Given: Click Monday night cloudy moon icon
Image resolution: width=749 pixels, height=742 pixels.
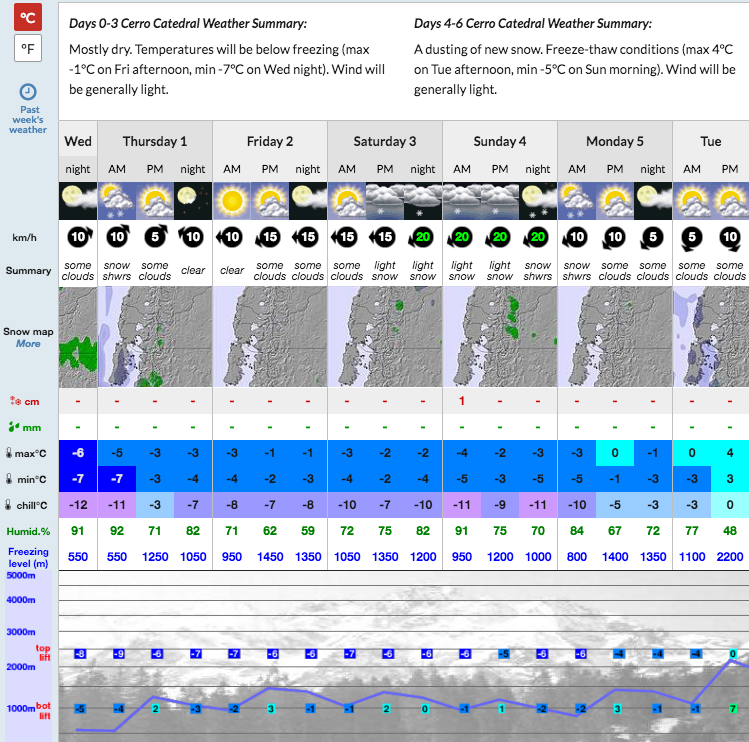Looking at the screenshot, I should coord(653,201).
